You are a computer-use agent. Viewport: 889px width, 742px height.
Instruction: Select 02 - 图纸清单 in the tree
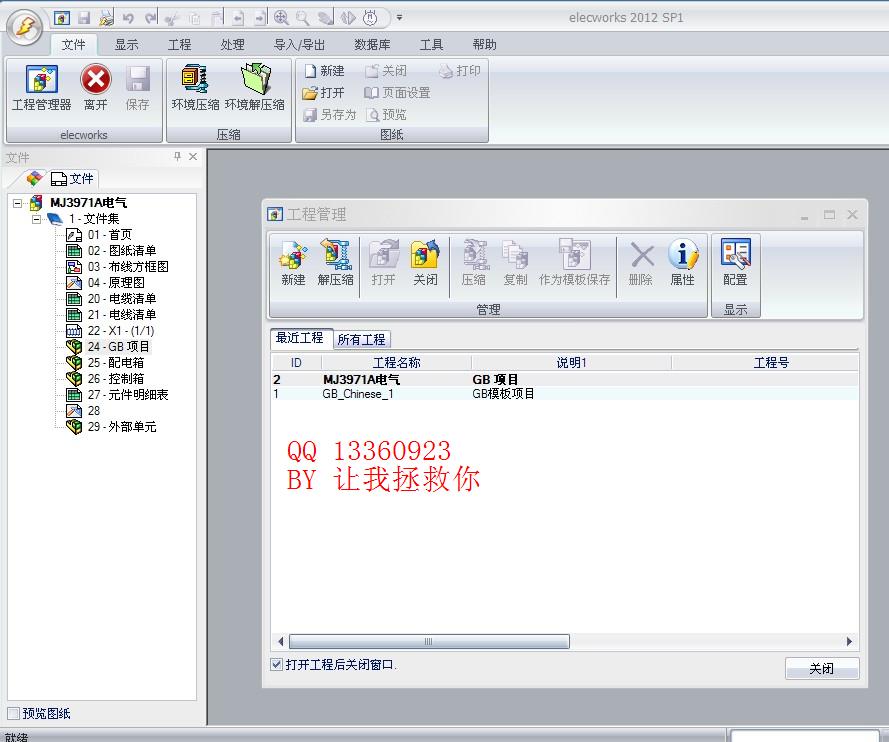111,251
